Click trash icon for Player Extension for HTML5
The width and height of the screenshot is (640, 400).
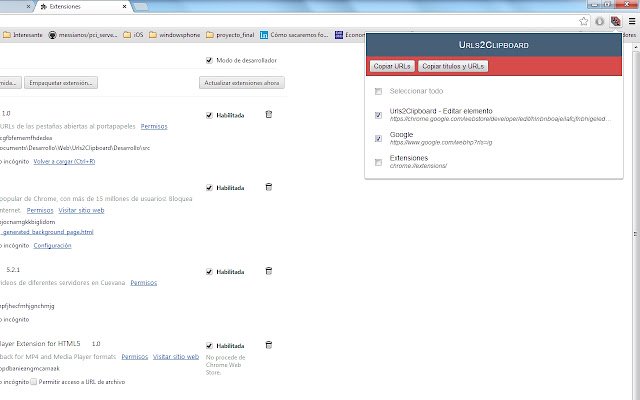pos(269,345)
